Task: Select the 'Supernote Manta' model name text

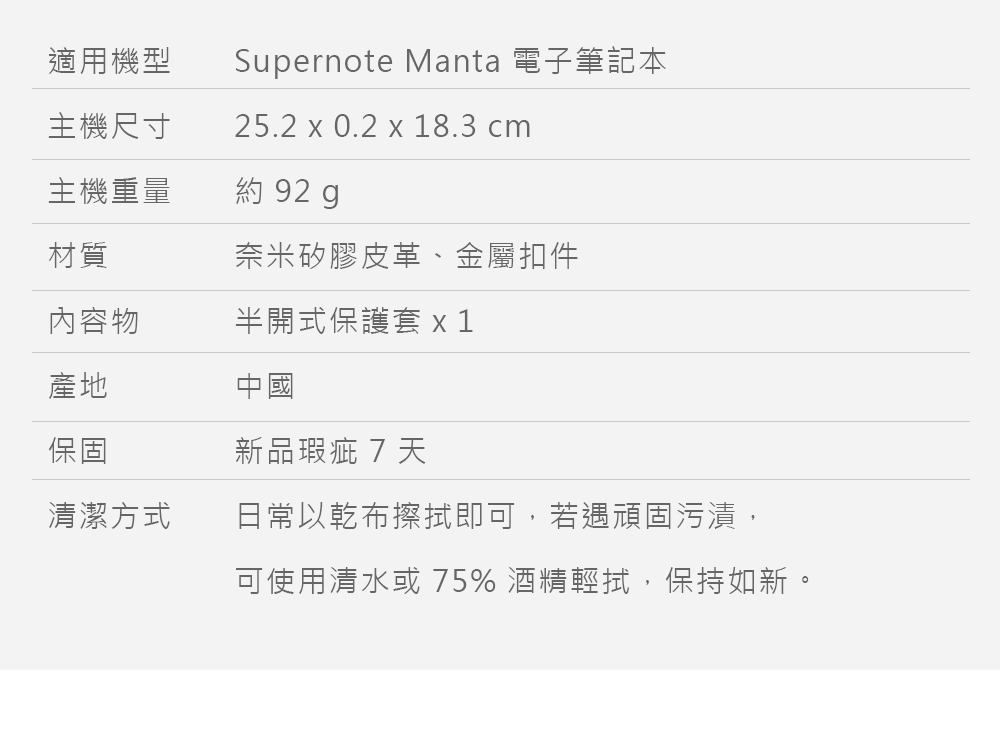Action: pyautogui.click(x=366, y=62)
